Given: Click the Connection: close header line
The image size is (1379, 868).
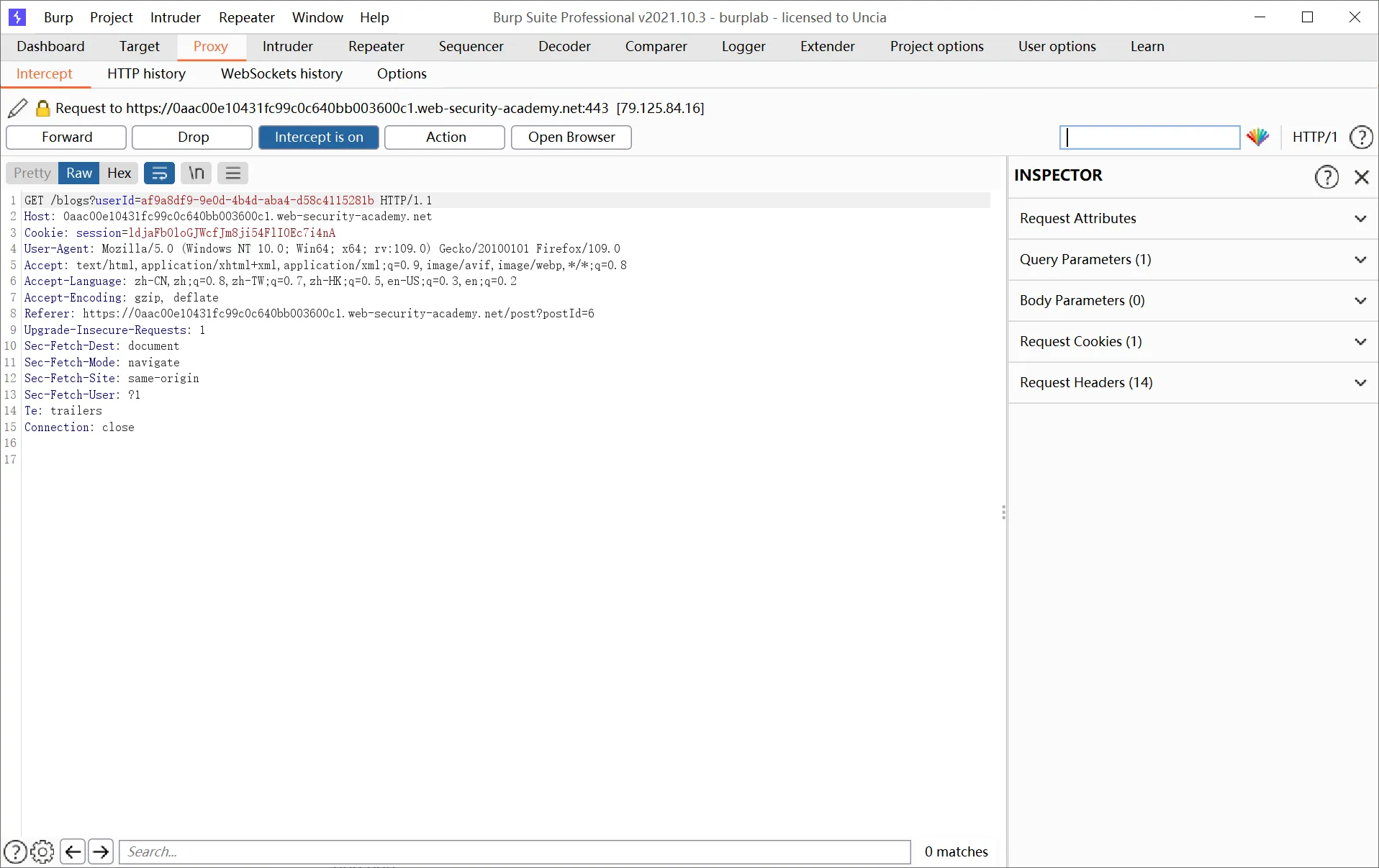Looking at the screenshot, I should (79, 428).
